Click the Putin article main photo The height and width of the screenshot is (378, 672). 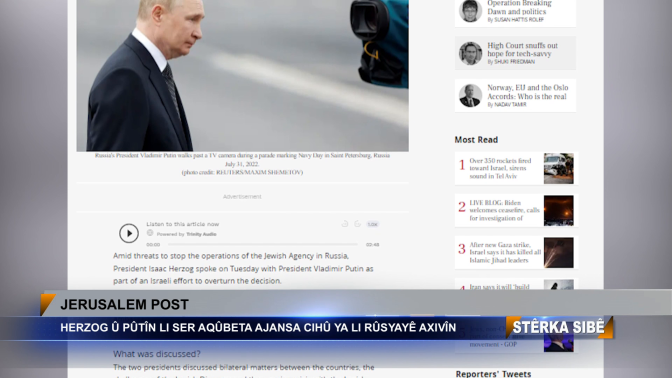(243, 75)
